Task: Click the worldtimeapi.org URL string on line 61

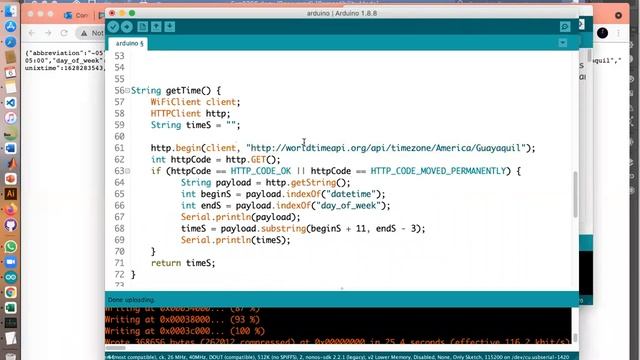Action: pyautogui.click(x=386, y=148)
